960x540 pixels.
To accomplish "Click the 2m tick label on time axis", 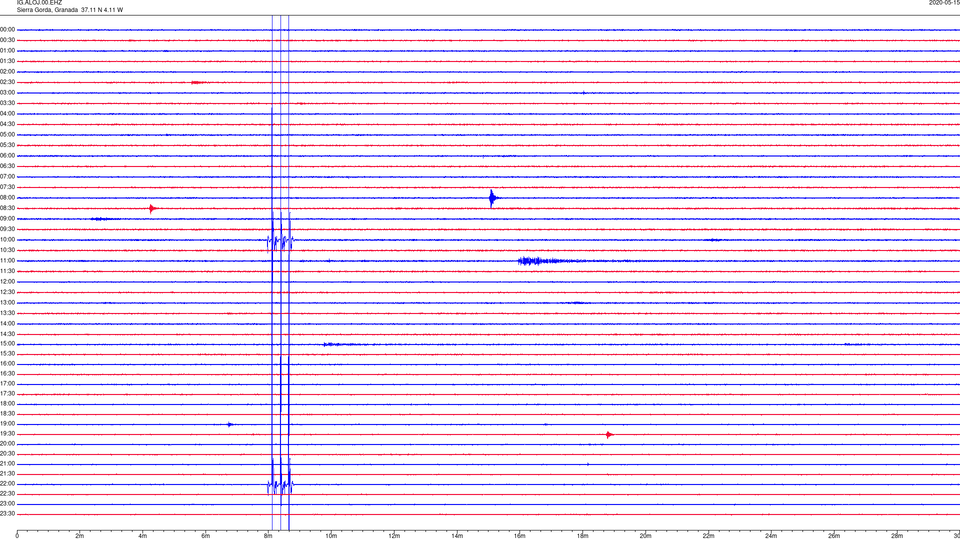I will click(x=80, y=536).
